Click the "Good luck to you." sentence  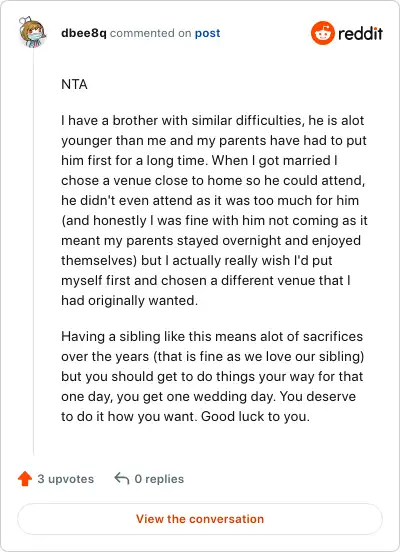pos(255,416)
